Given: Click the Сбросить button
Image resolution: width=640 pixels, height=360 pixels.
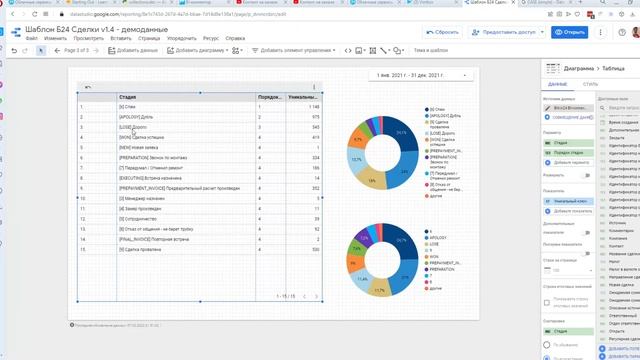Looking at the screenshot, I should coord(442,32).
